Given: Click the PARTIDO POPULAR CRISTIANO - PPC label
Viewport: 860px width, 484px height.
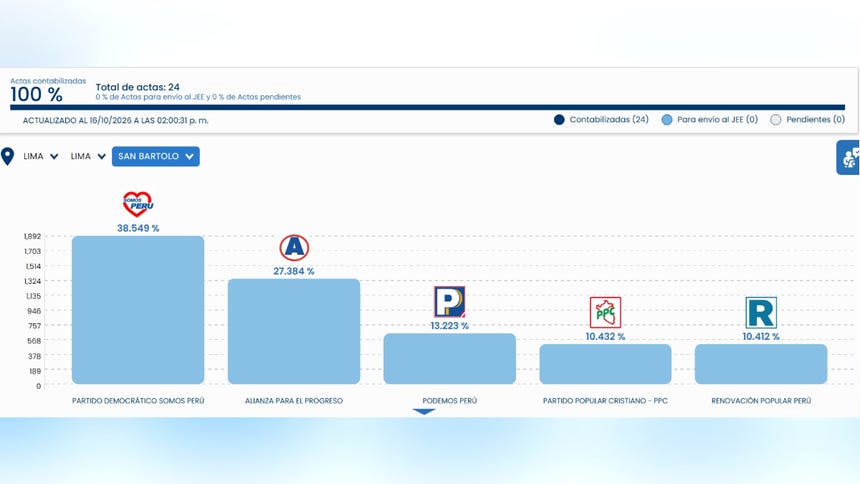Looking at the screenshot, I should tap(606, 401).
